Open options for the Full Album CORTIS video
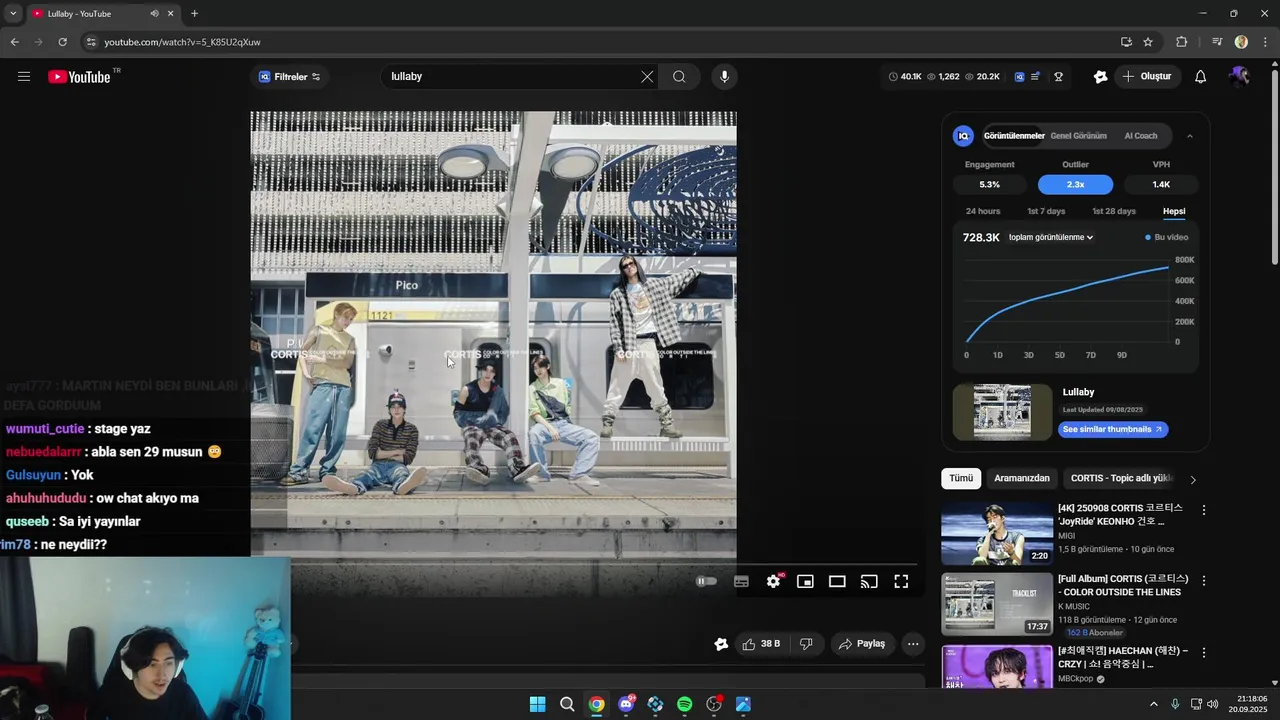Viewport: 1280px width, 720px height. 1204,580
